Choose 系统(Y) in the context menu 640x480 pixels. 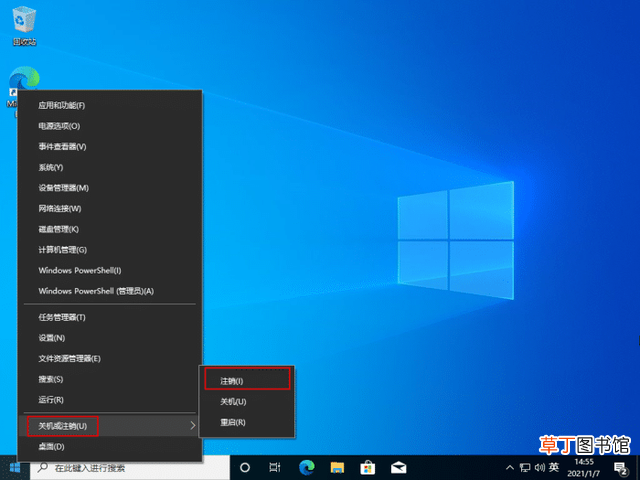point(109,167)
